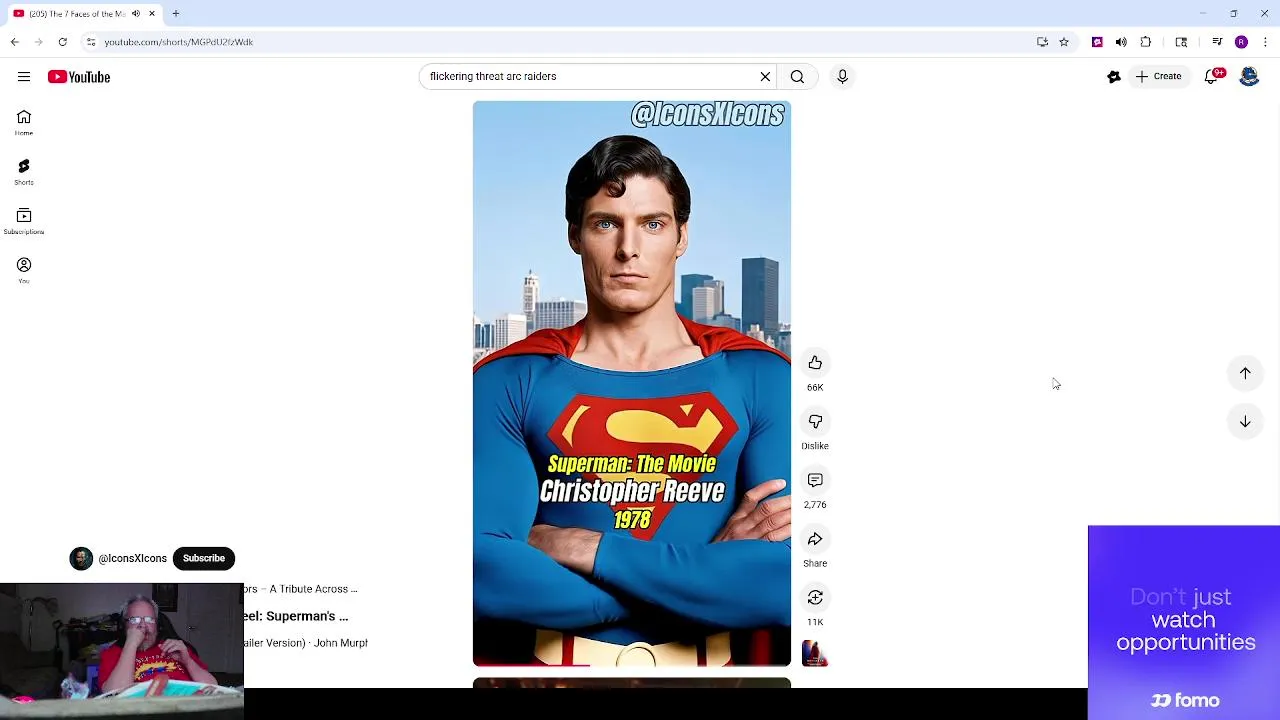Close the current YouTube tab
Viewport: 1280px width, 720px height.
152,14
